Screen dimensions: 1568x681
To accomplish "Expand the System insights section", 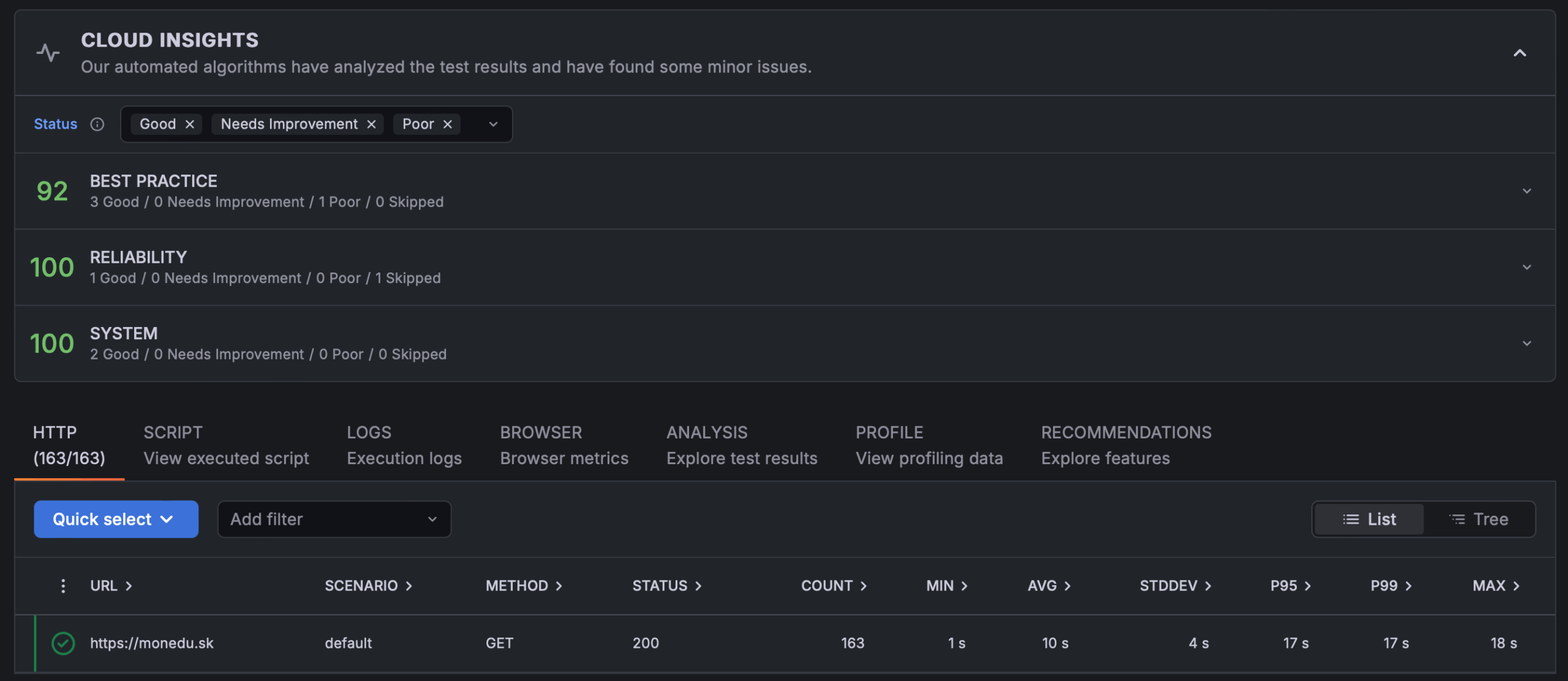I will (1528, 343).
